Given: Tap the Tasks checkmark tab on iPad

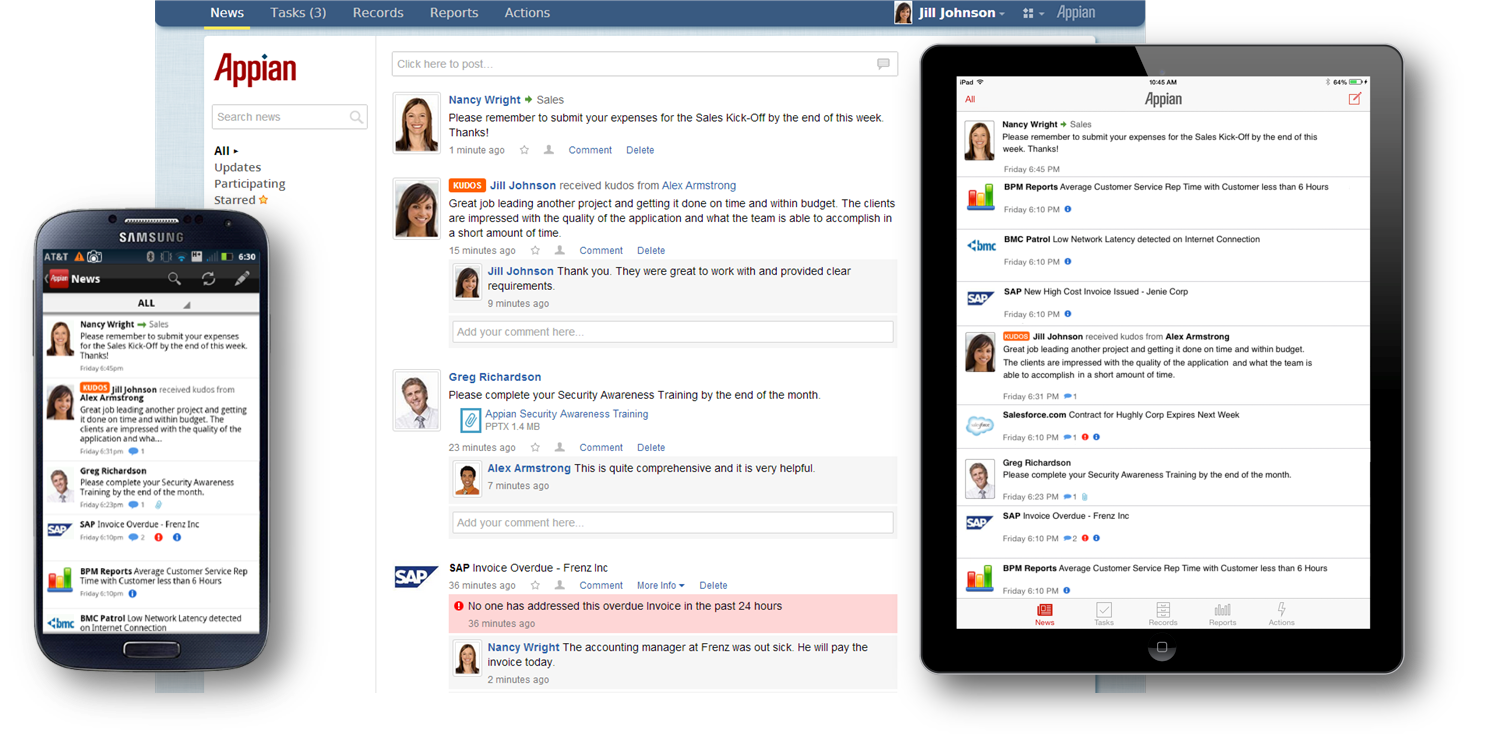Looking at the screenshot, I should [x=1103, y=614].
